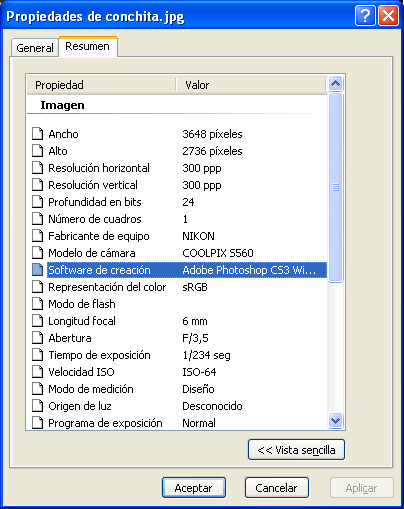Click the page icon beside Alto
The image size is (404, 509).
(x=38, y=151)
